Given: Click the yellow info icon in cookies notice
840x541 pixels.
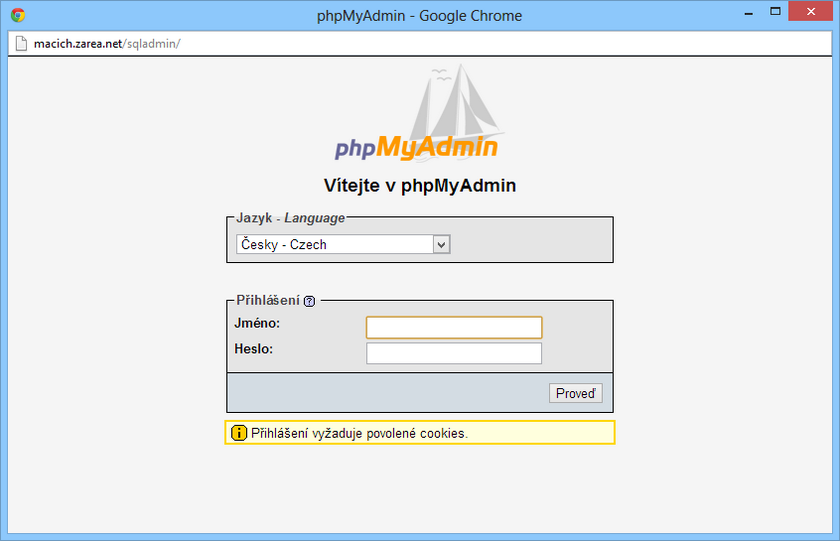Looking at the screenshot, I should (238, 433).
